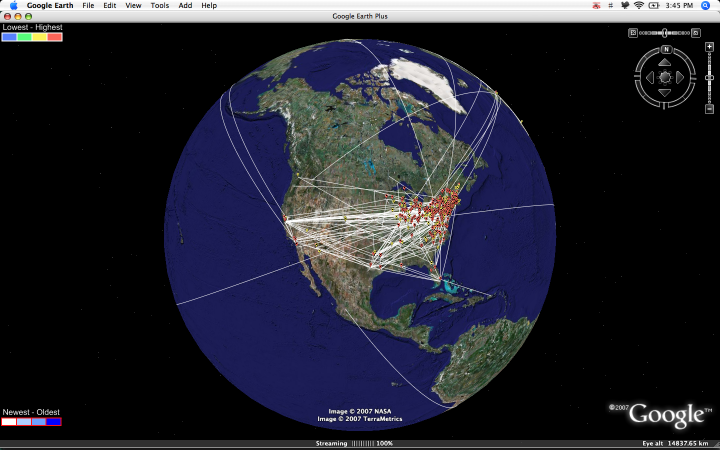The width and height of the screenshot is (720, 450).
Task: Click the Google Earth Plus window title
Action: click(x=360, y=16)
